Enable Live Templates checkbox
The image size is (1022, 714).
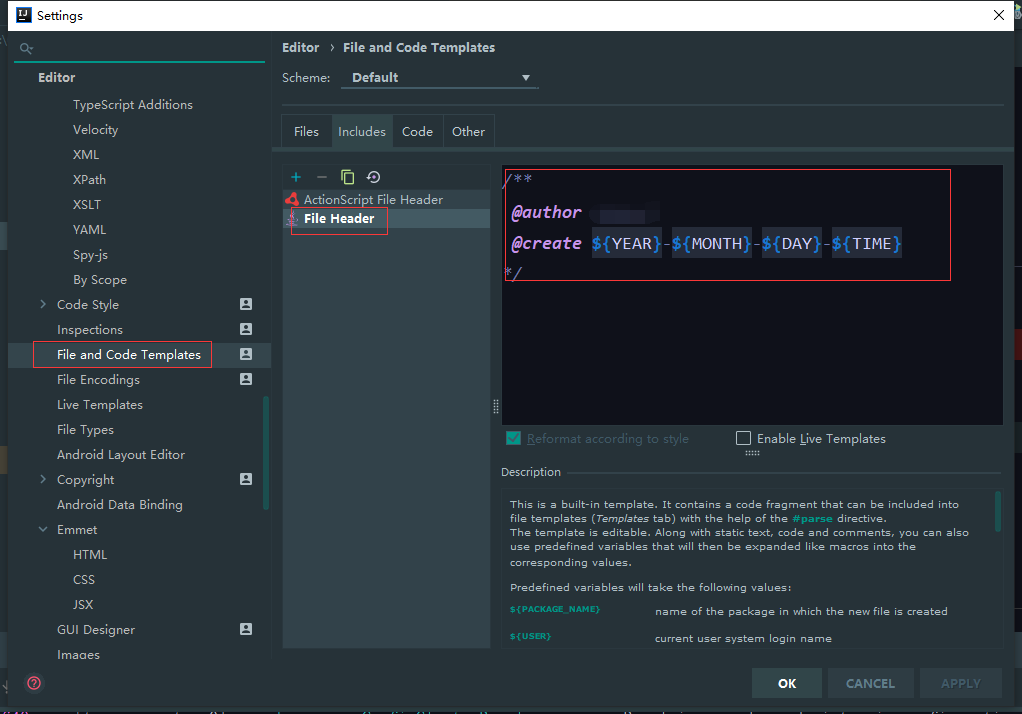tap(743, 438)
